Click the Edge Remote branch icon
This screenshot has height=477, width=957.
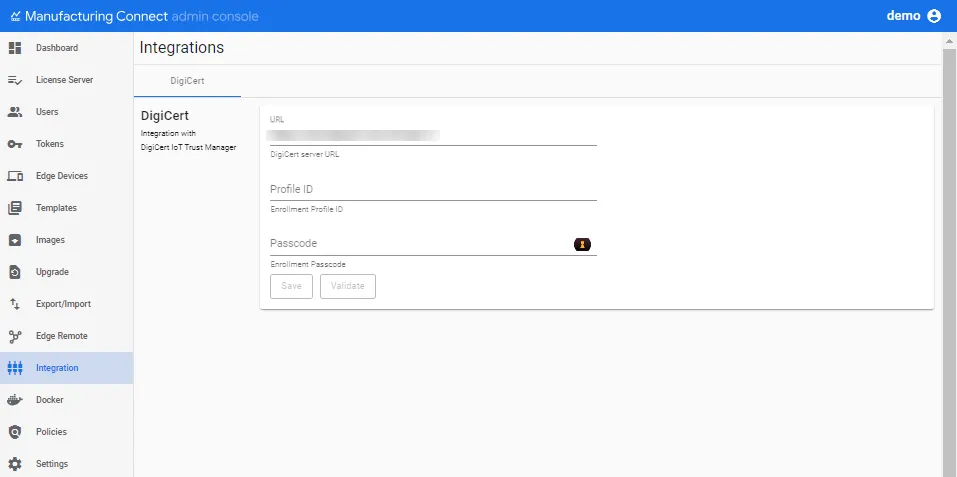click(x=15, y=336)
